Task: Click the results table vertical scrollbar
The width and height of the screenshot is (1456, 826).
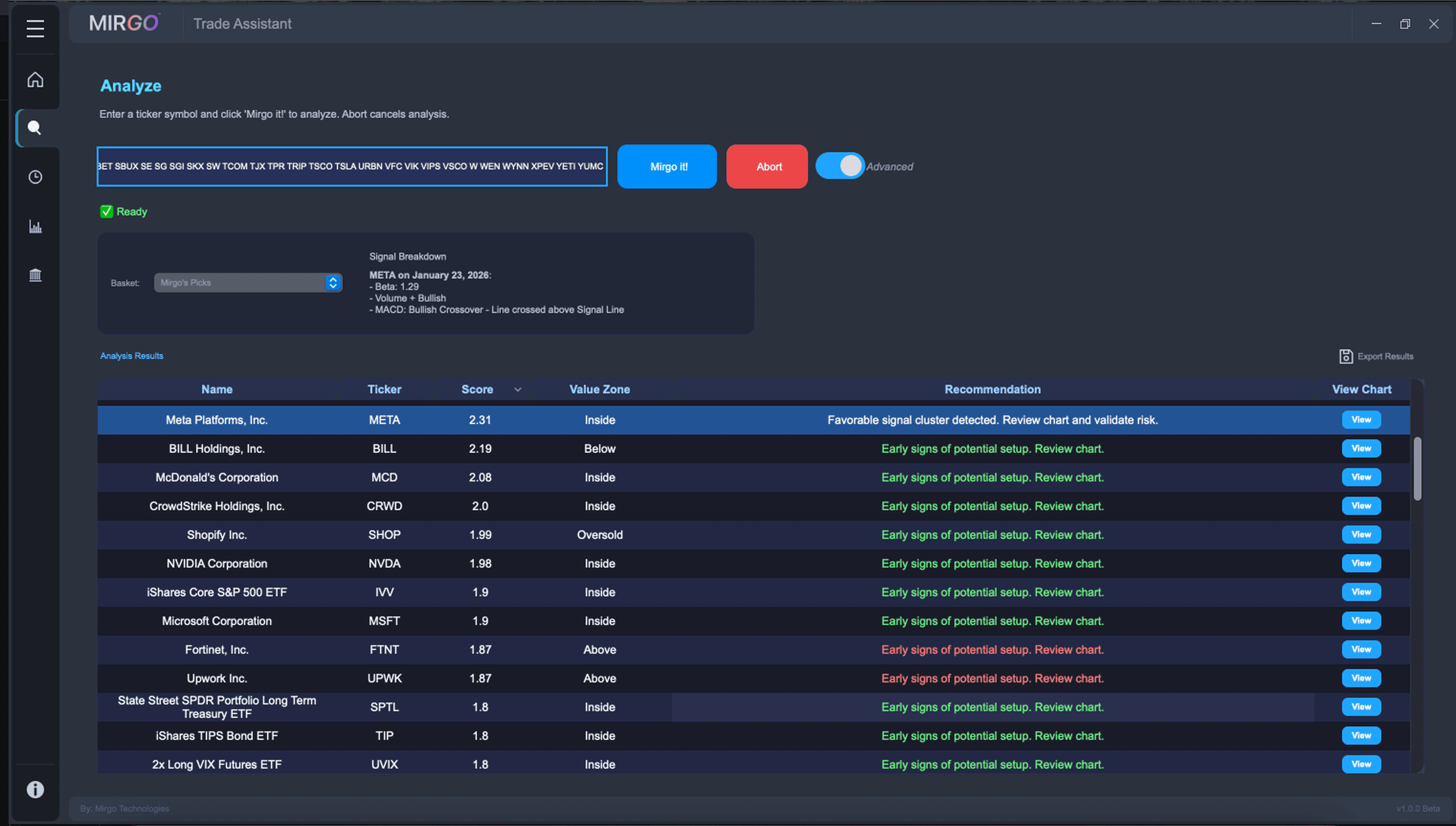Action: coord(1417,468)
